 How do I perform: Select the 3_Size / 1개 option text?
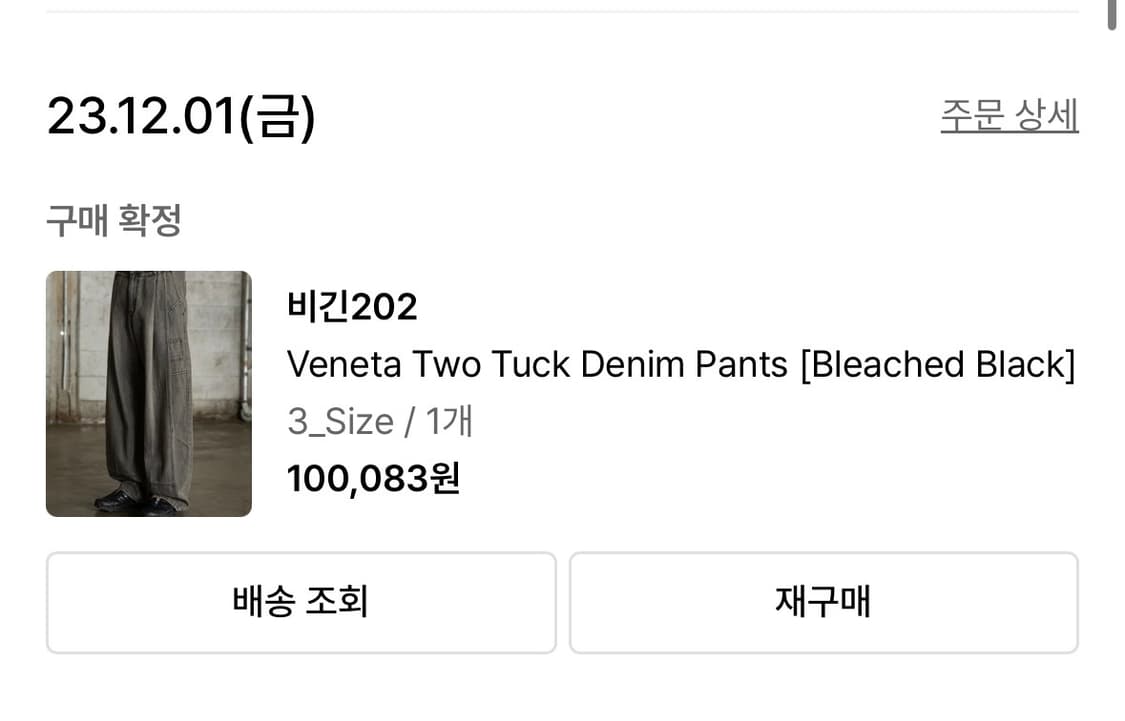(x=380, y=421)
